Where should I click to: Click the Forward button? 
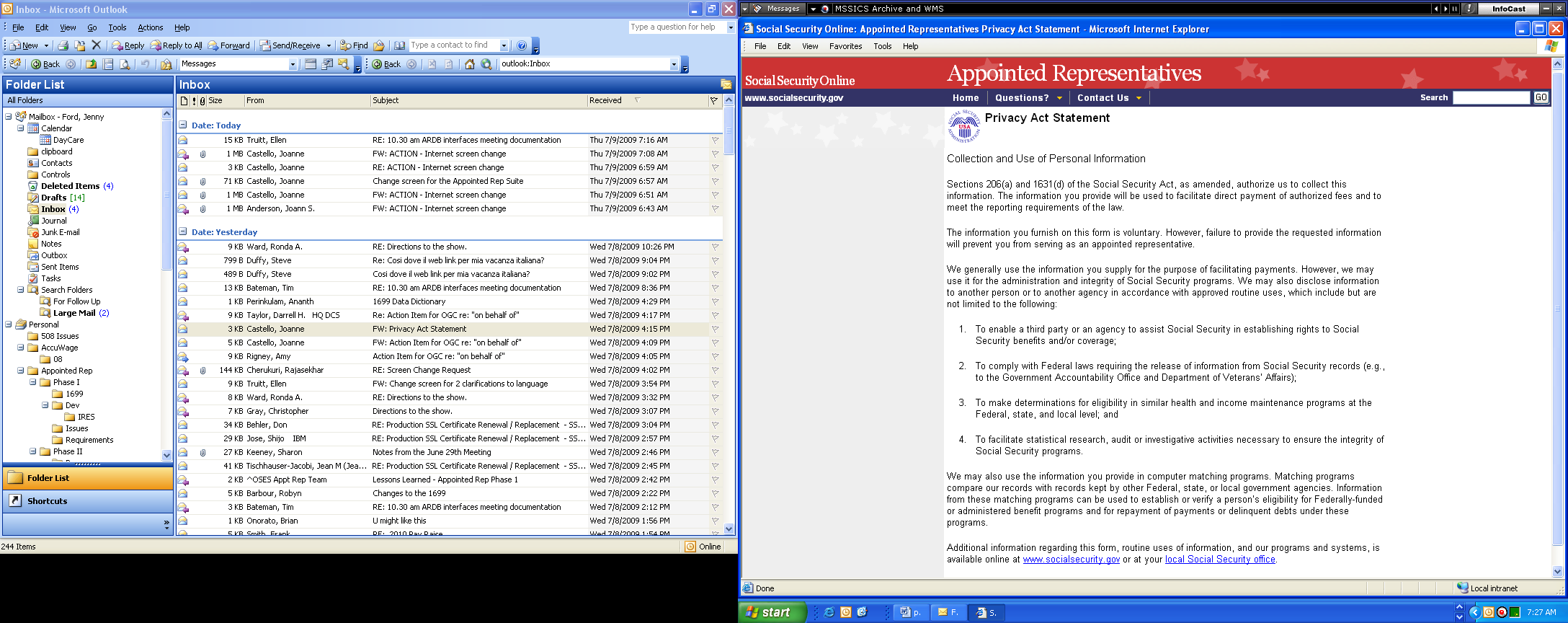[229, 45]
